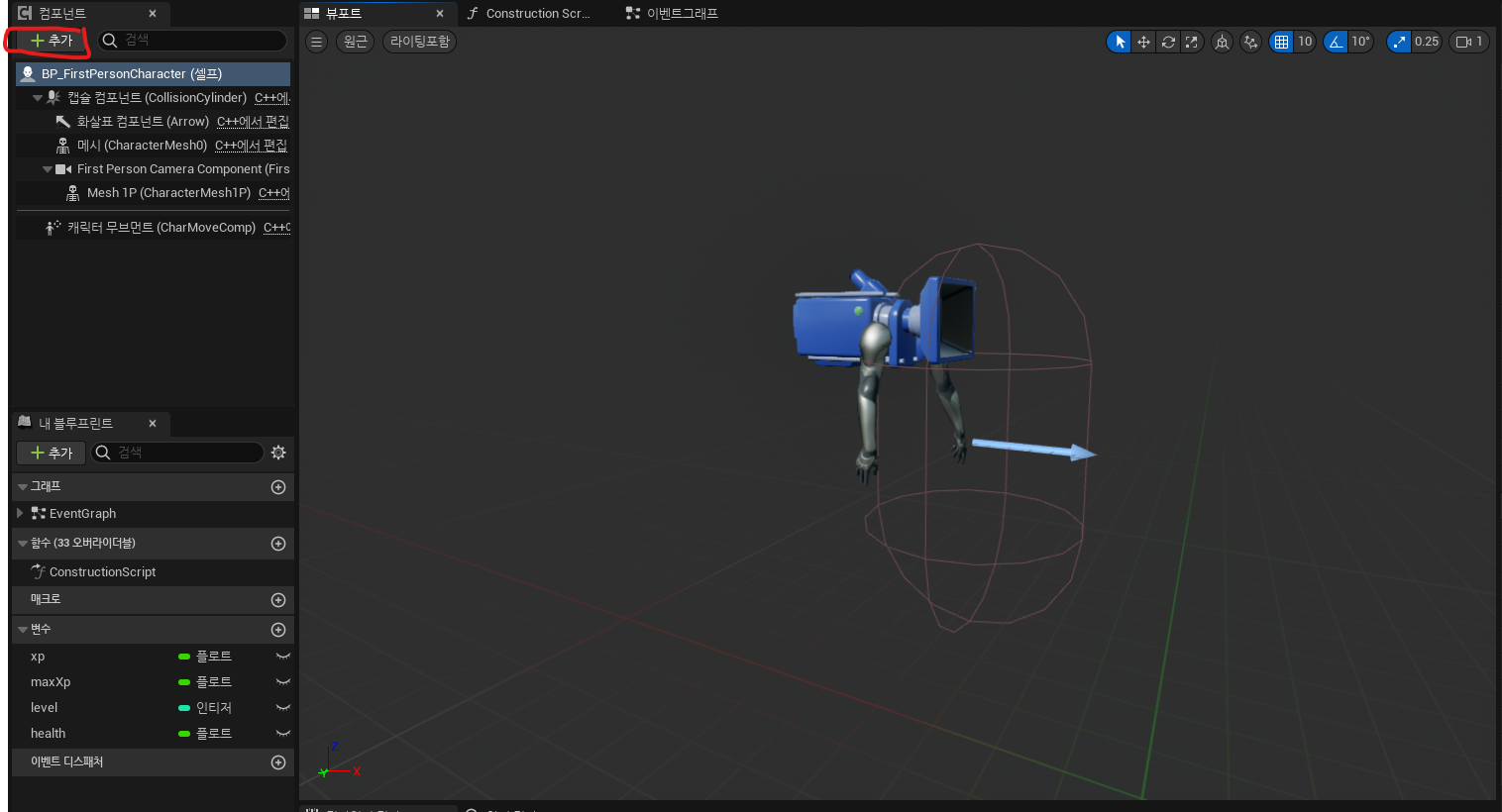
Task: Switch to the 이벤트그래프 tab
Action: (683, 14)
